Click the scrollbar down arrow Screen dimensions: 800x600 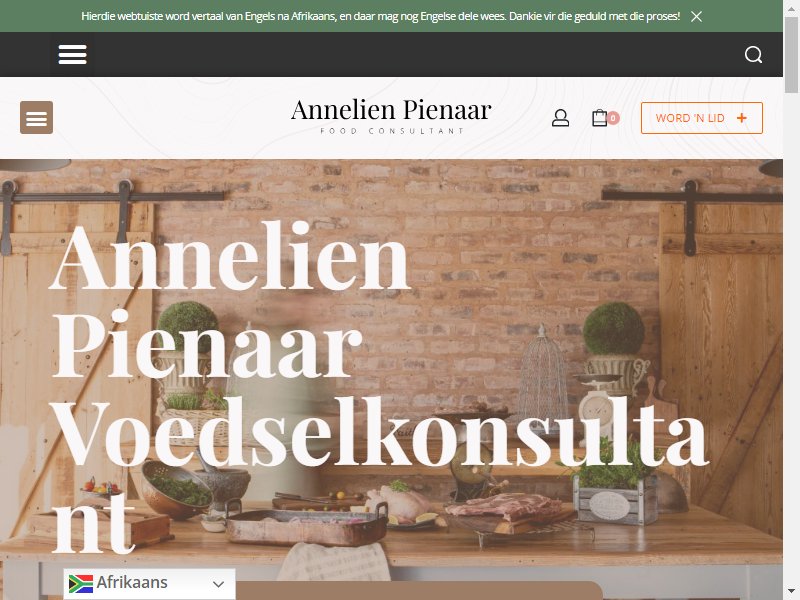[x=791, y=593]
